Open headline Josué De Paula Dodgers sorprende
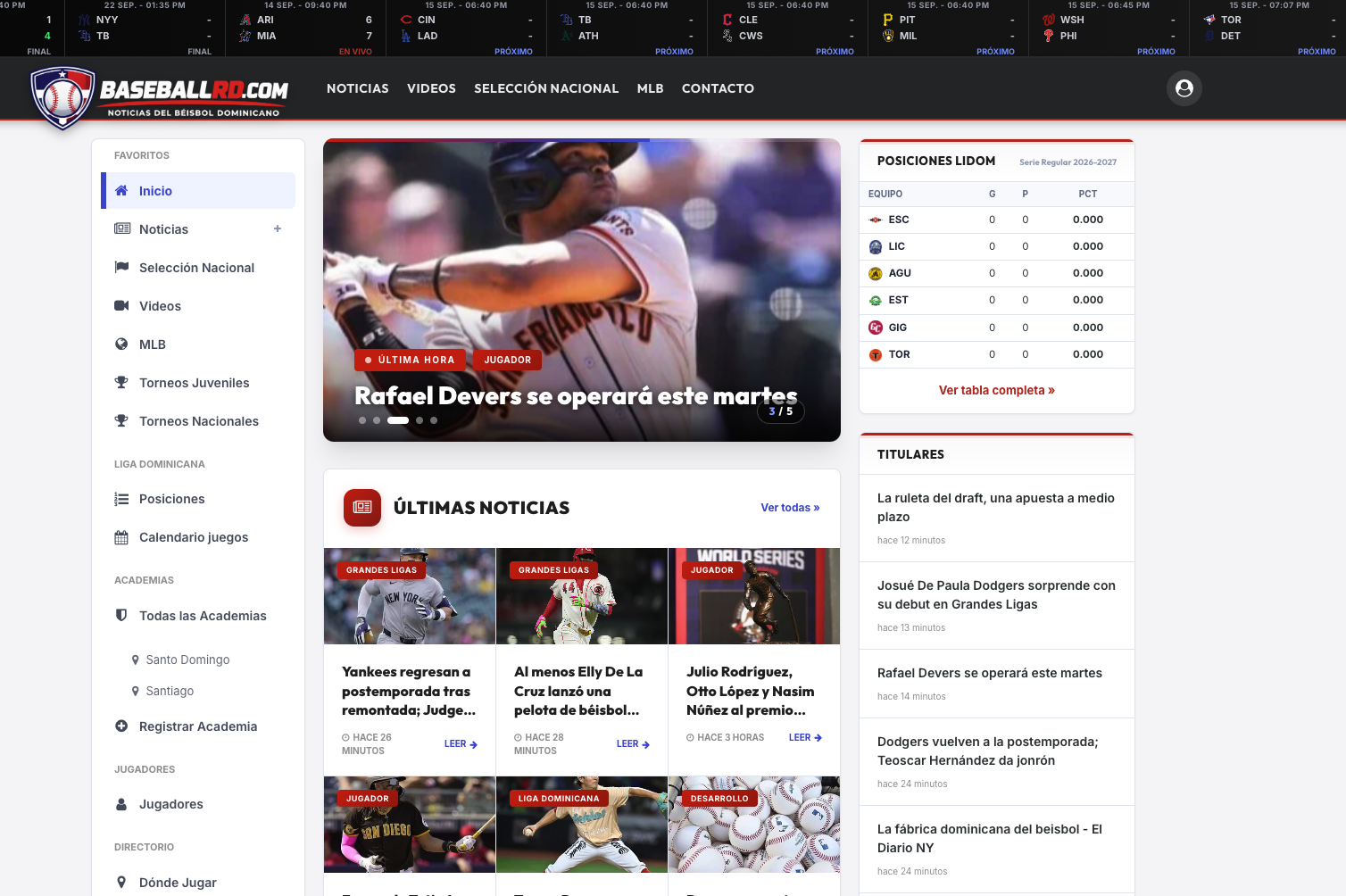This screenshot has width=1346, height=896. click(996, 595)
